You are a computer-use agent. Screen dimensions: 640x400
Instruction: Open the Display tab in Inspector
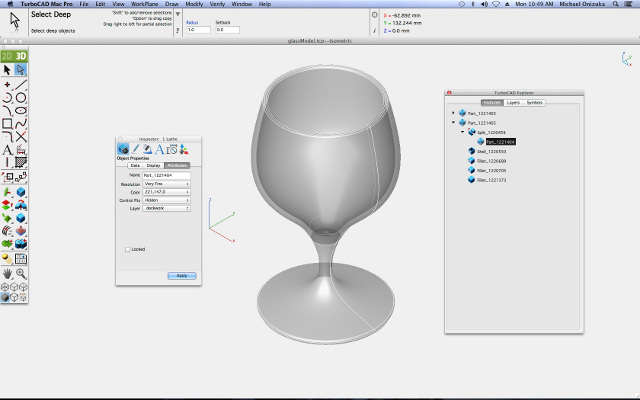click(153, 165)
